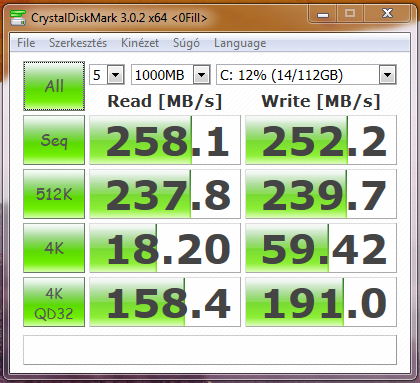Image resolution: width=420 pixels, height=383 pixels.
Task: Expand the C: drive selection dropdown
Action: [387, 75]
